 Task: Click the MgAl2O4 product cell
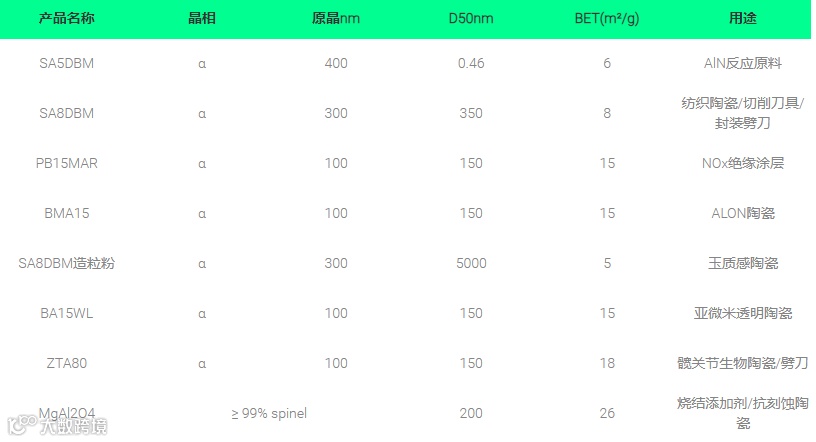coord(67,413)
